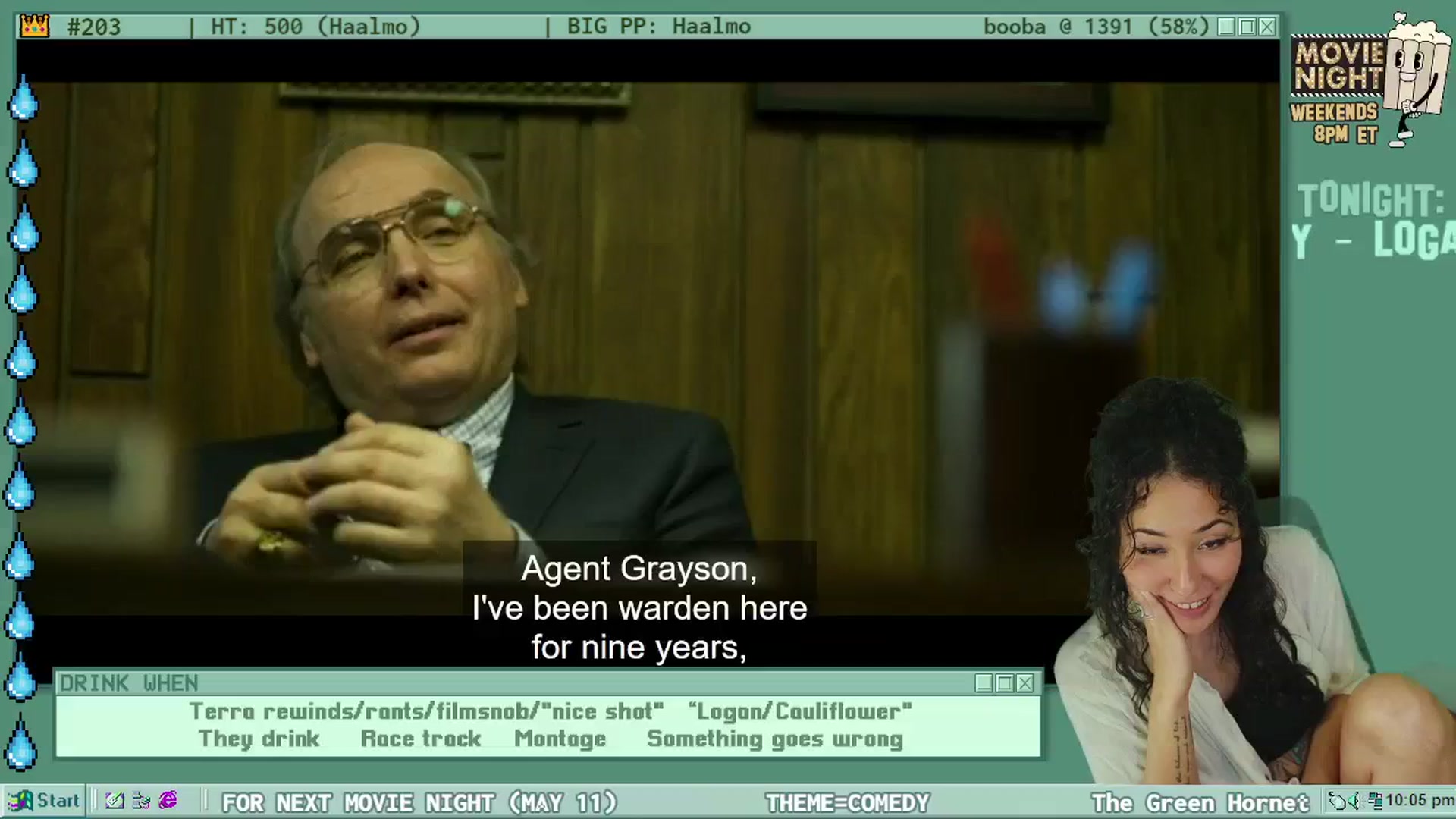Click the Something goes wrong rule
The height and width of the screenshot is (819, 1456).
pos(775,739)
